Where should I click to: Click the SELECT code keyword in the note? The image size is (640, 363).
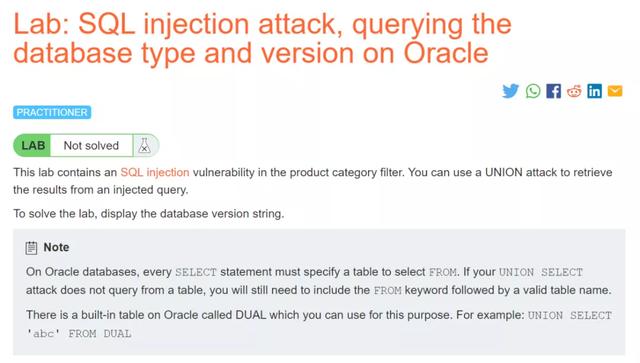[196, 272]
